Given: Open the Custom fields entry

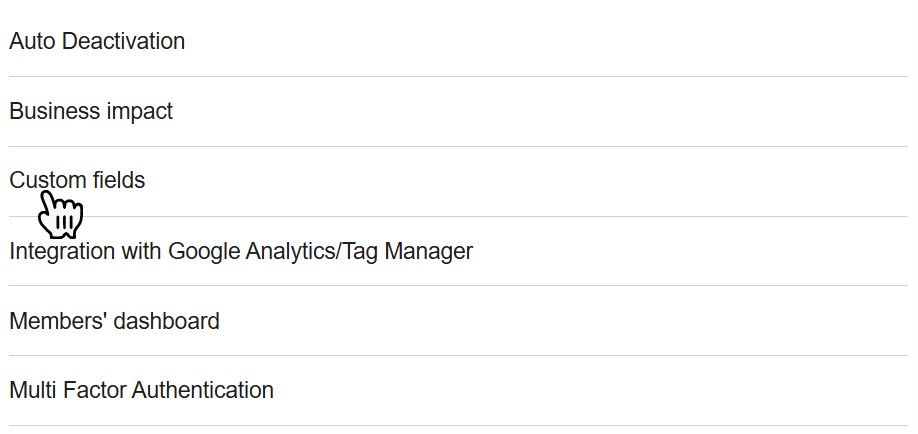Looking at the screenshot, I should 77,181.
